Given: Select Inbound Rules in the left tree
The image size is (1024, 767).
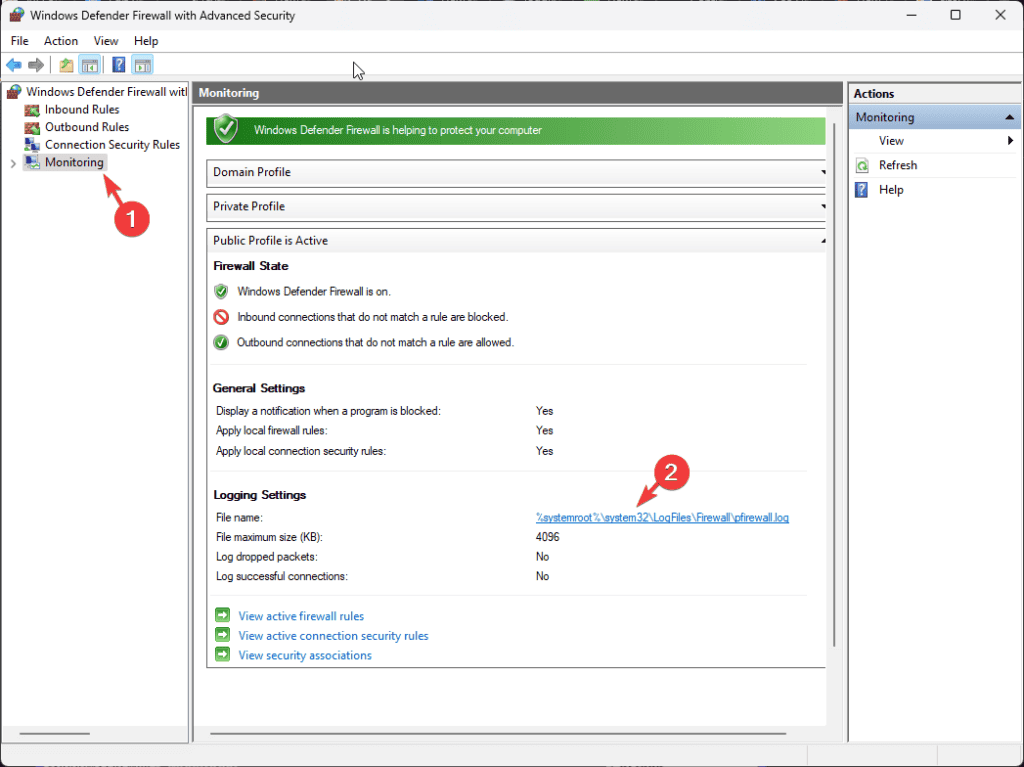Looking at the screenshot, I should click(81, 109).
